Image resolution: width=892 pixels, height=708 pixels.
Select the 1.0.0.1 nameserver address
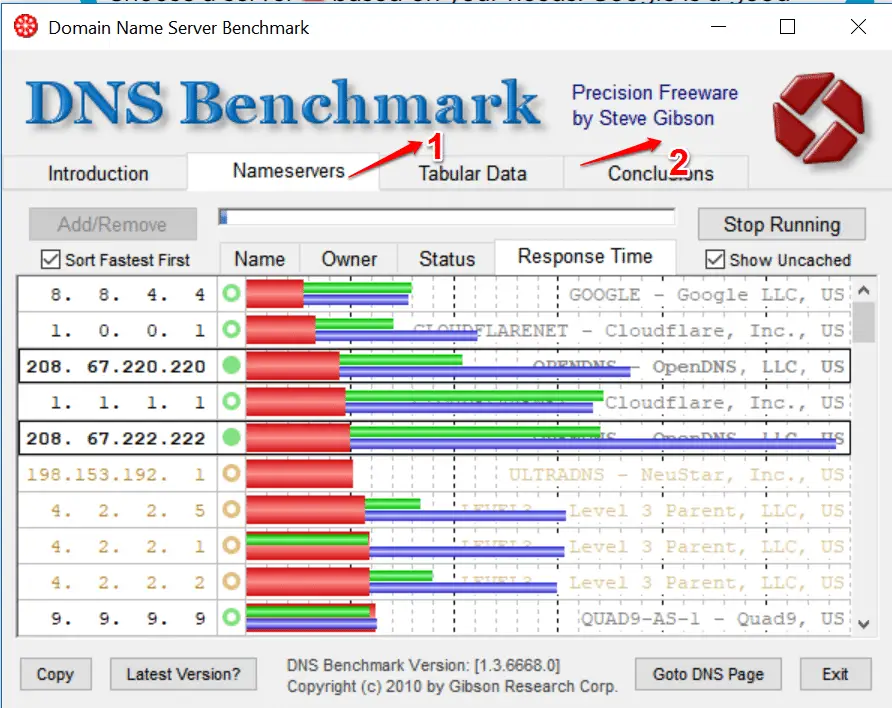pos(127,330)
